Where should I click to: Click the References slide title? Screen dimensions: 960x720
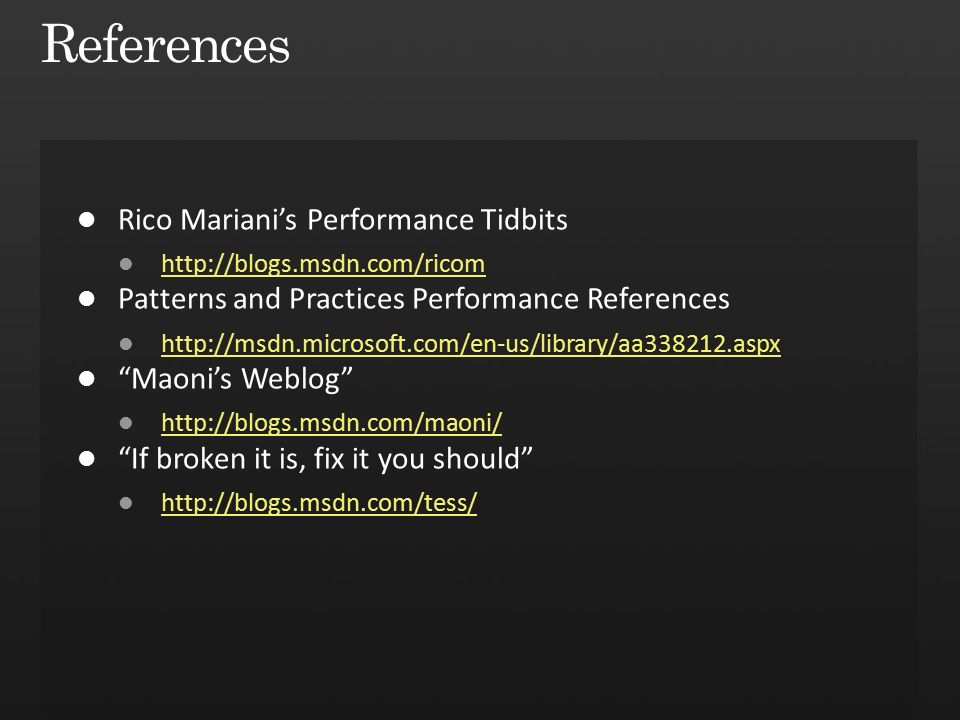tap(165, 44)
